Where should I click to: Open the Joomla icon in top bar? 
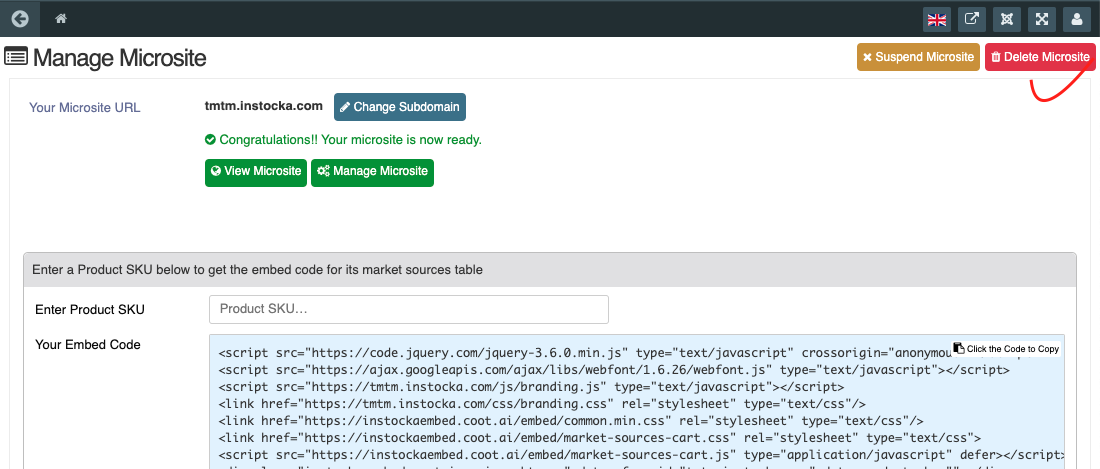pyautogui.click(x=1007, y=20)
